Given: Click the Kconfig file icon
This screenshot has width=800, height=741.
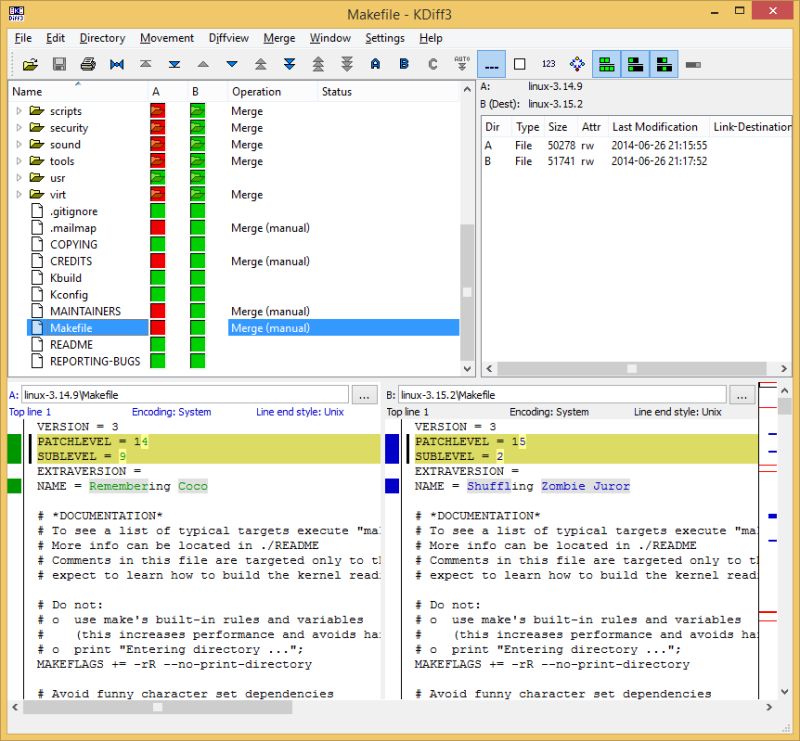Looking at the screenshot, I should [37, 294].
